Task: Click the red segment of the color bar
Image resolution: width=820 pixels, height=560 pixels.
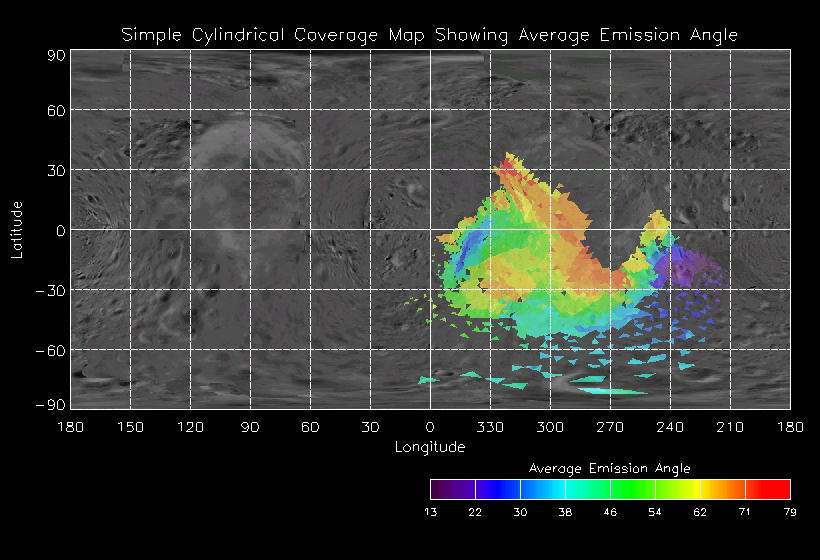Action: coord(768,489)
